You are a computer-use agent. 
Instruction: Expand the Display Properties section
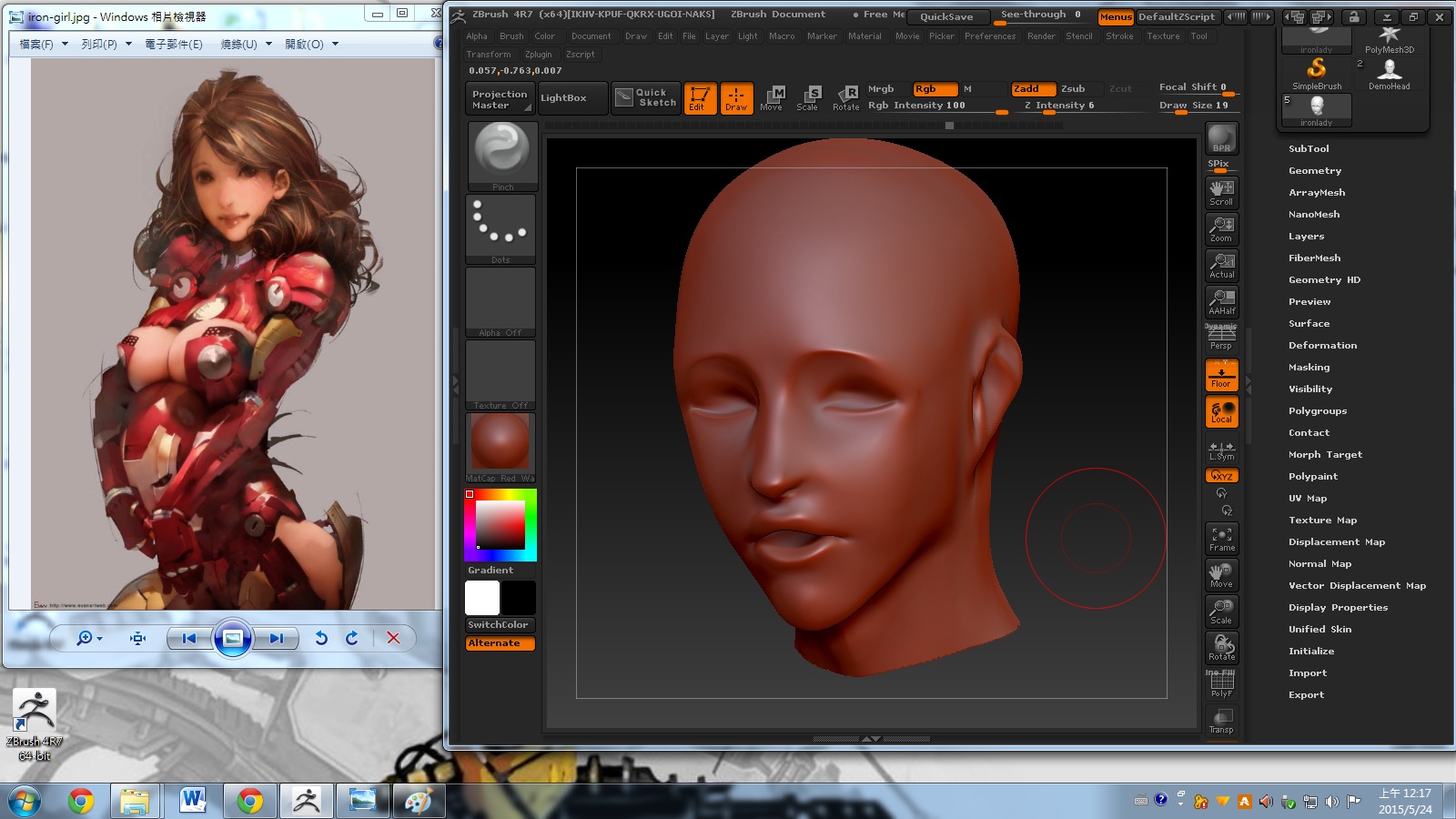pyautogui.click(x=1338, y=607)
